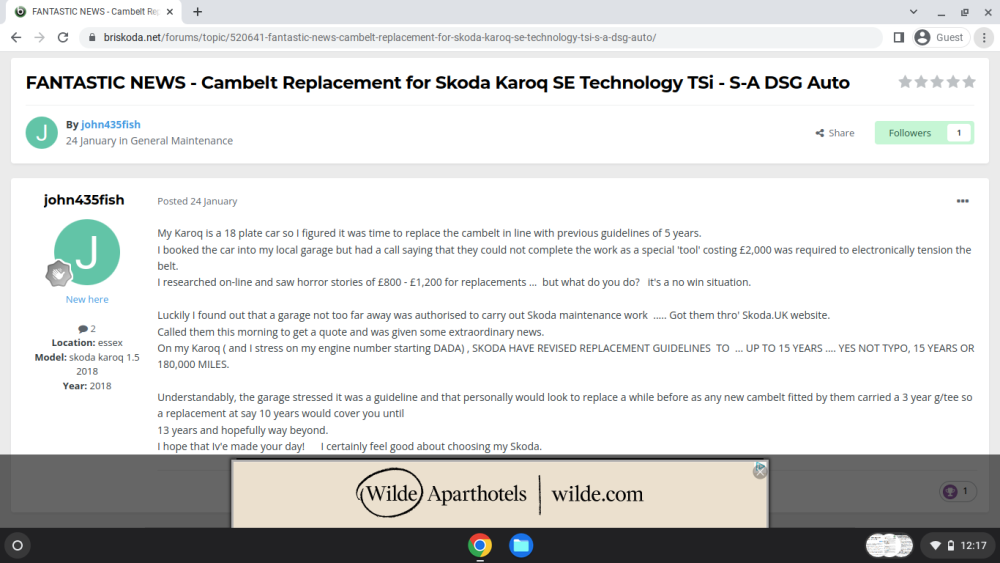Viewport: 1000px width, 563px height.
Task: Open the Wilde Aparthotels banner ad
Action: (500, 494)
